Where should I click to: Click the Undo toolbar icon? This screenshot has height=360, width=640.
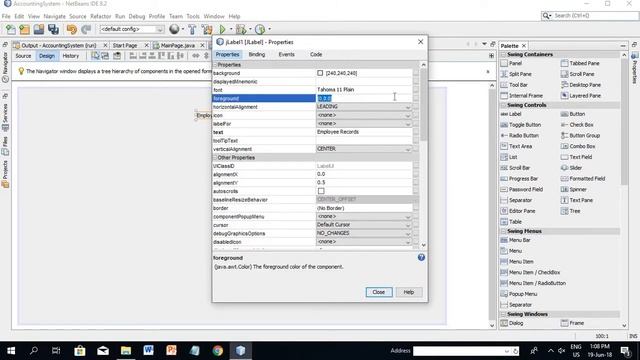coord(71,29)
